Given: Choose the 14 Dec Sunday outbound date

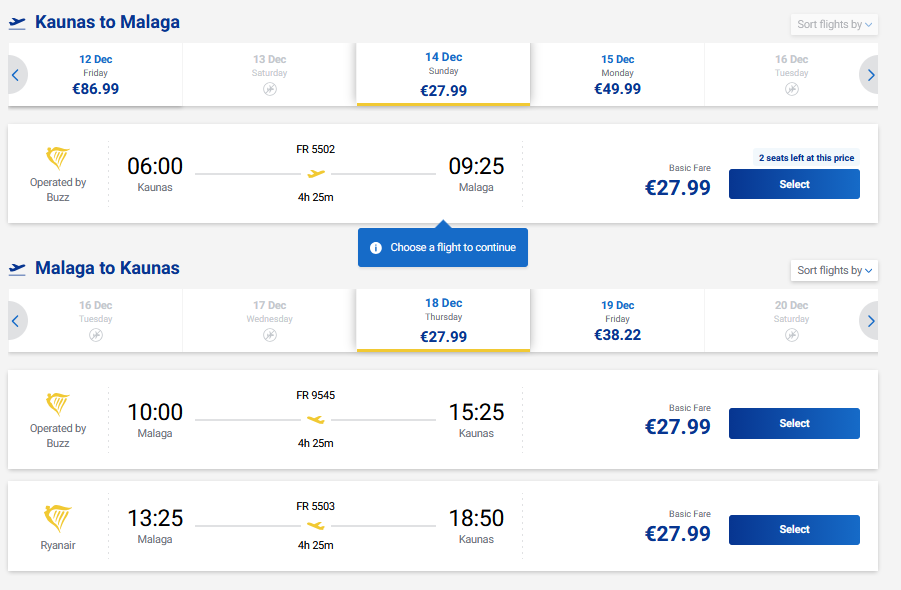Looking at the screenshot, I should [443, 75].
